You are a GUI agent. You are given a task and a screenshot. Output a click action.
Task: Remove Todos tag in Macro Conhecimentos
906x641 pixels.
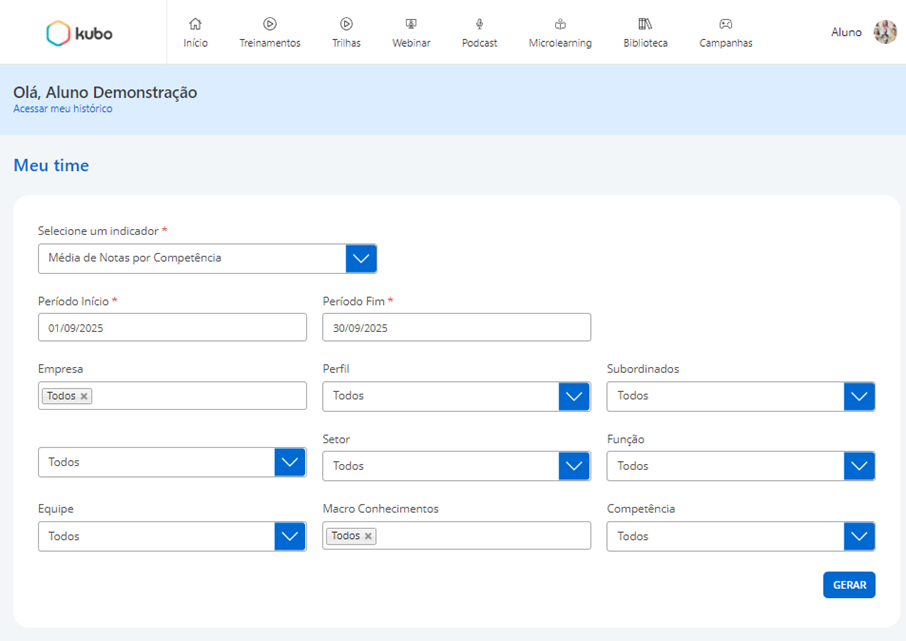click(368, 536)
